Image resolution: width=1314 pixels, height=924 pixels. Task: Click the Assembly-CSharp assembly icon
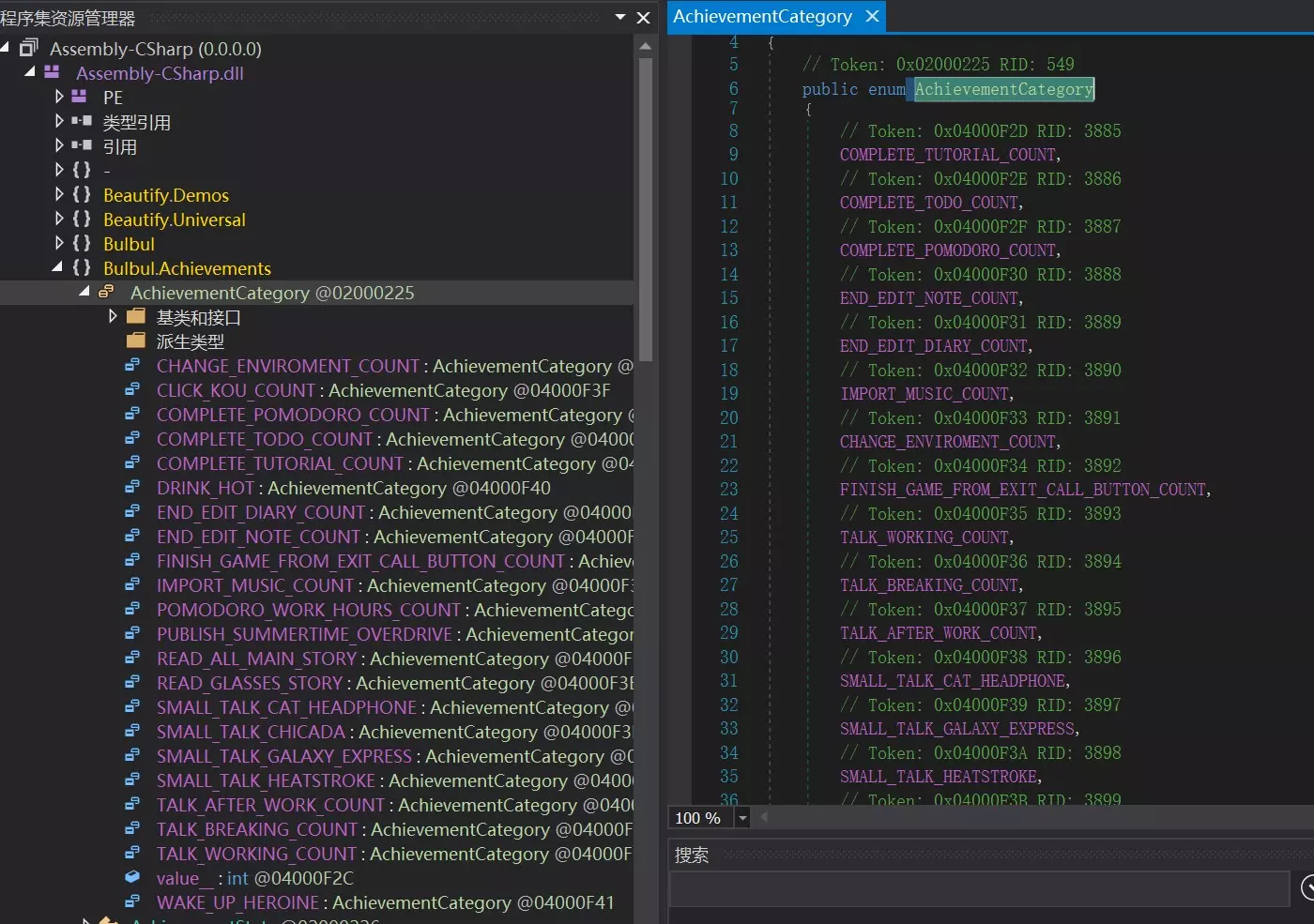pos(29,48)
